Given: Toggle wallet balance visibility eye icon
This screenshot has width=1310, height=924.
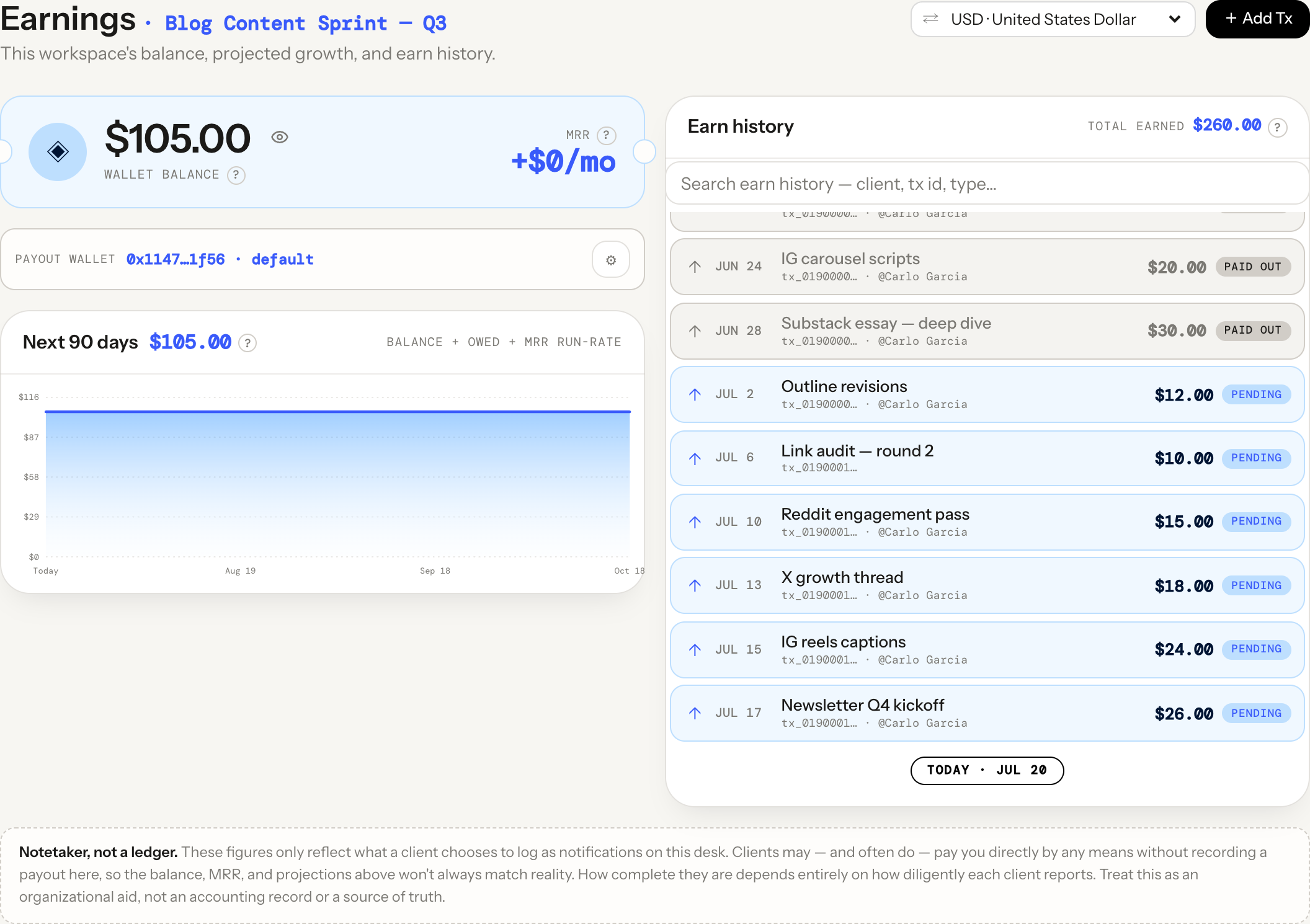Looking at the screenshot, I should coord(280,137).
